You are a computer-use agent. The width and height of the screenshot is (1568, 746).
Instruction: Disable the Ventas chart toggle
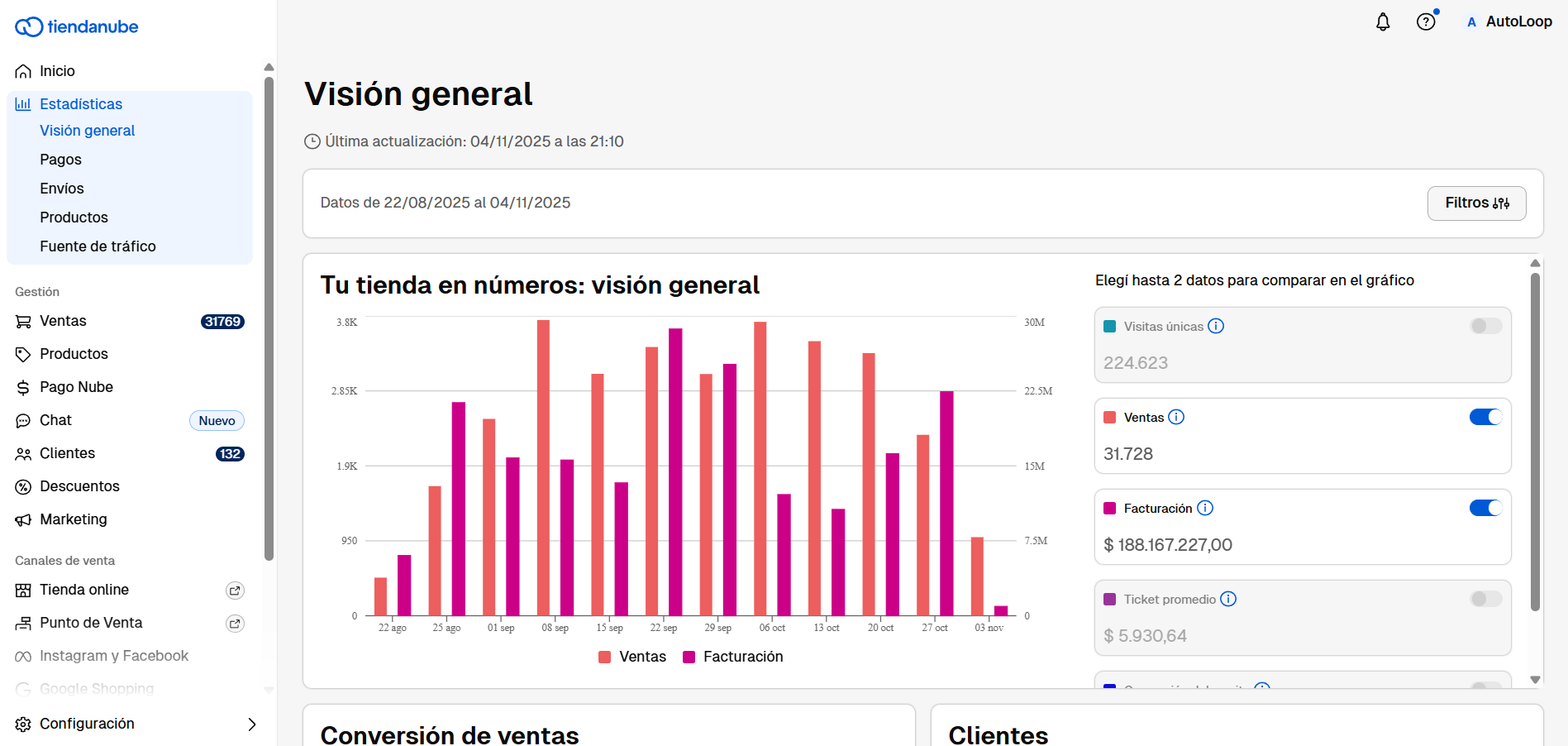coord(1485,417)
